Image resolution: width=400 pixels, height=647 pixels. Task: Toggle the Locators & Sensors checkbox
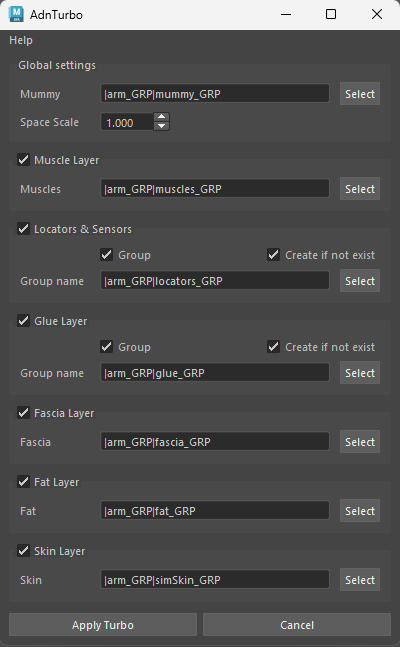click(x=24, y=229)
